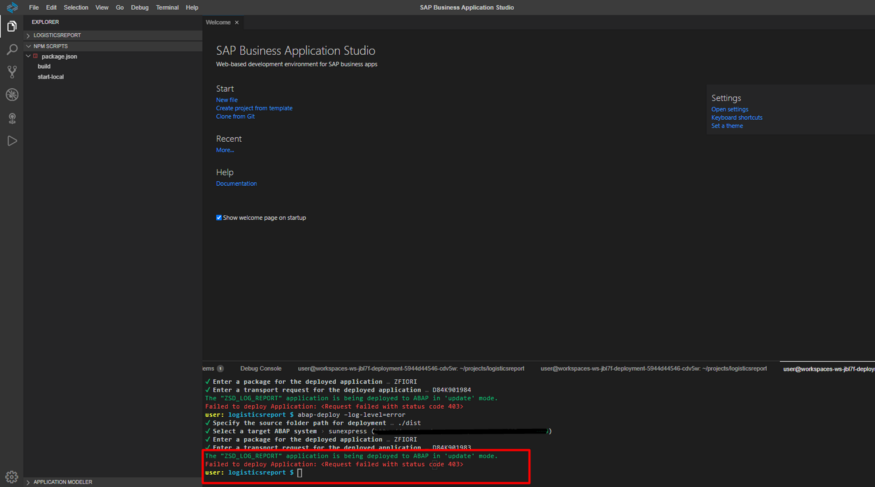Expand the LOGISTICSREPORT section
Image resolution: width=875 pixels, height=487 pixels.
click(113, 35)
